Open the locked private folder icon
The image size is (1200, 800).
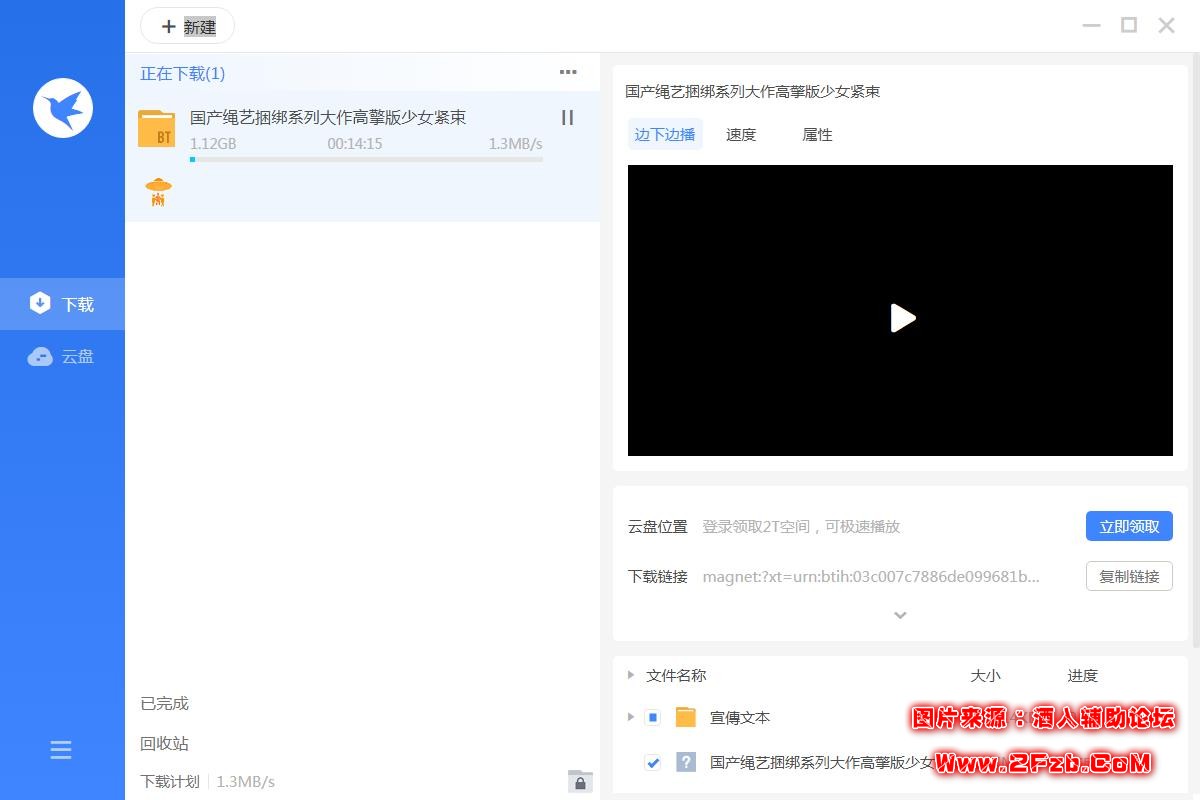pyautogui.click(x=580, y=781)
